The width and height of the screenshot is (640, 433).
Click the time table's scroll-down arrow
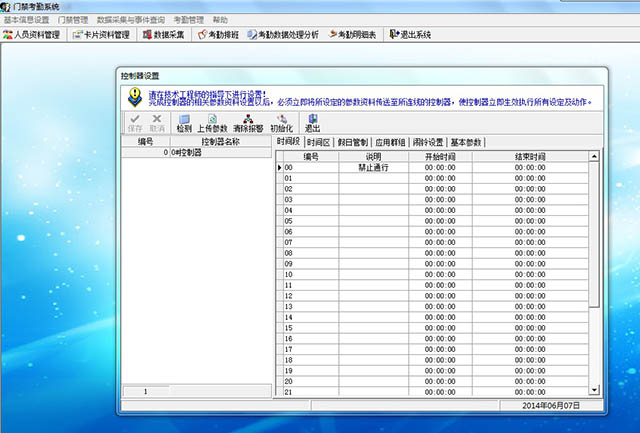point(595,391)
